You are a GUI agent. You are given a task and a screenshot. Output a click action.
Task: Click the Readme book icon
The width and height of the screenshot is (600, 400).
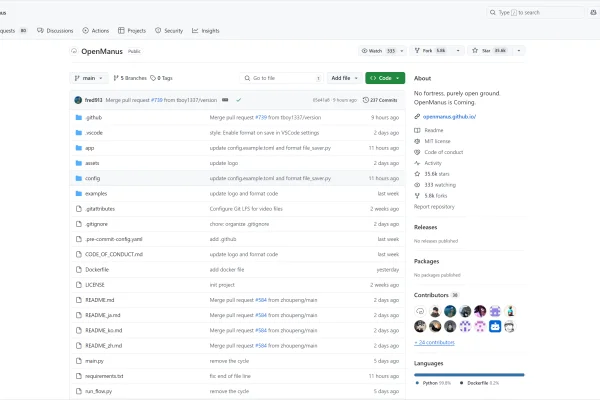tap(417, 131)
